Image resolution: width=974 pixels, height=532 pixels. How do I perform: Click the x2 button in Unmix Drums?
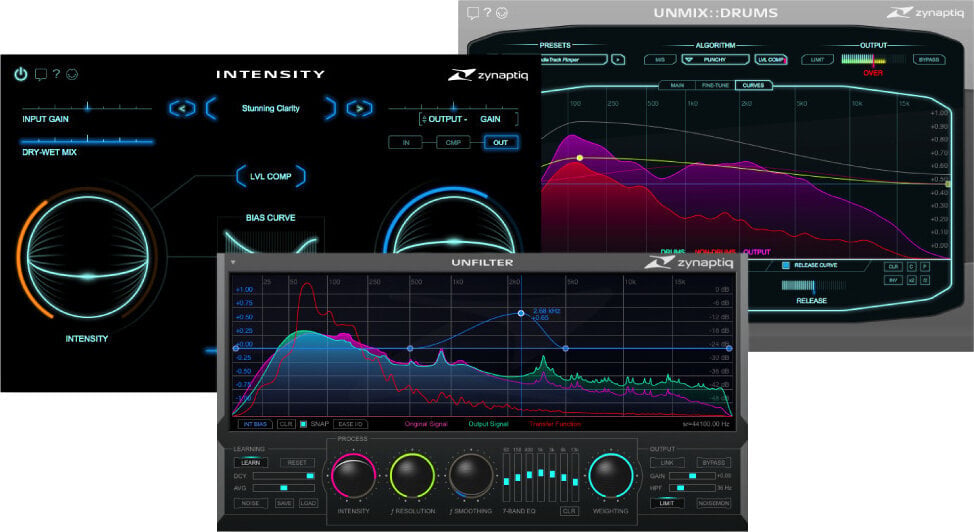point(911,280)
